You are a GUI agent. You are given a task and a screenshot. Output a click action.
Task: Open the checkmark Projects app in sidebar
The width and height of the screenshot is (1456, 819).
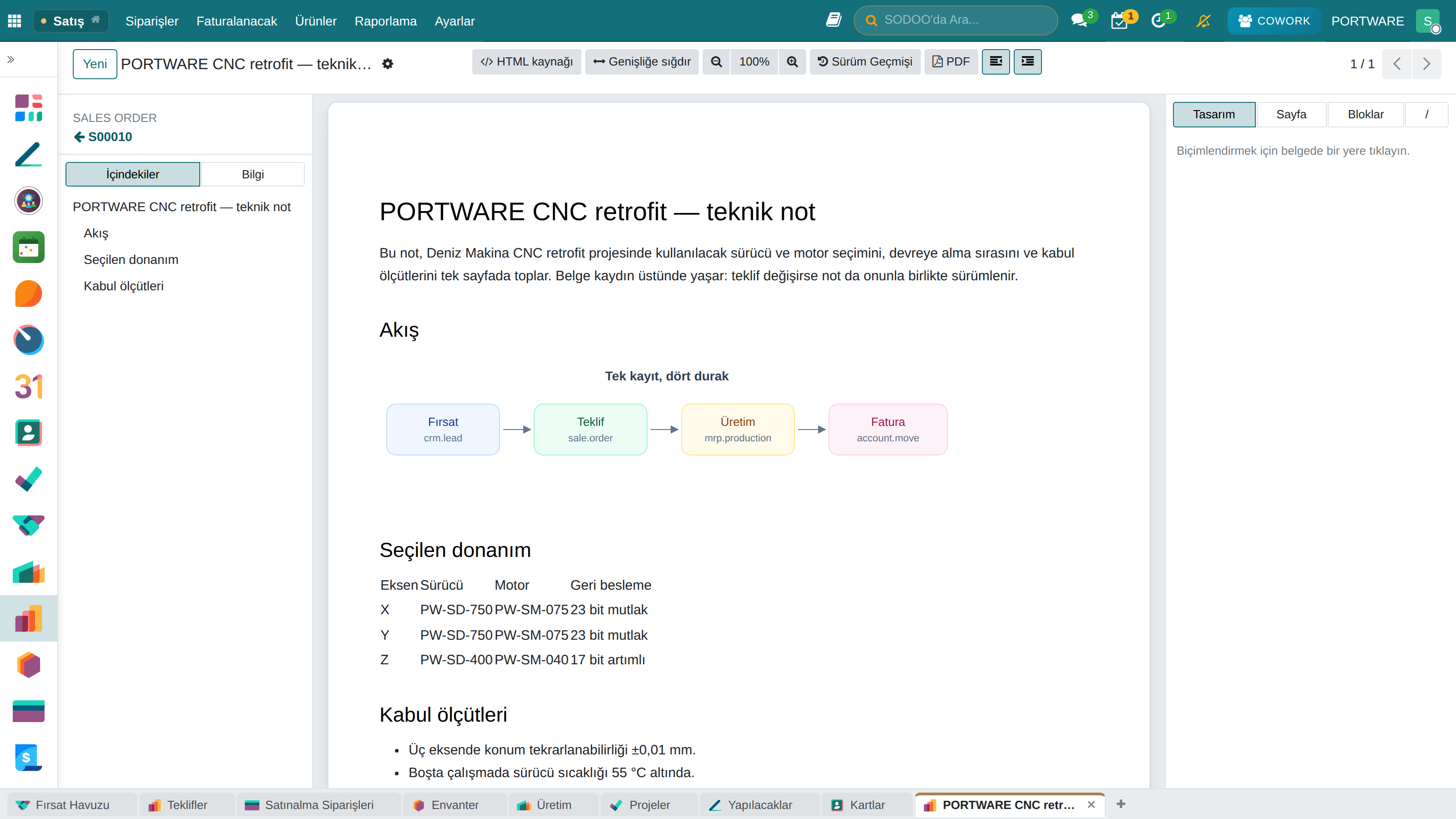[x=28, y=479]
